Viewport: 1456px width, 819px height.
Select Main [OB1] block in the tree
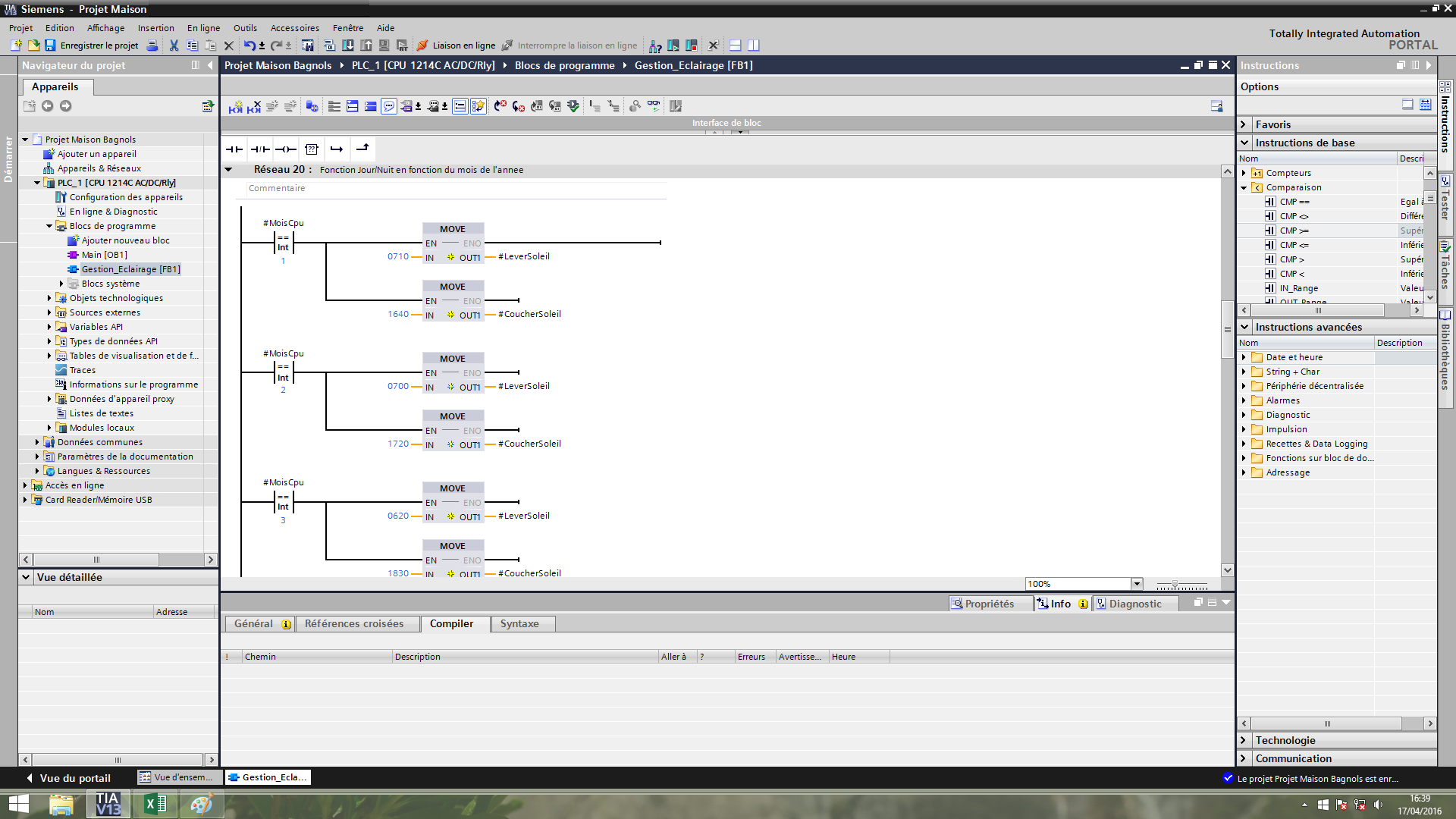point(104,255)
